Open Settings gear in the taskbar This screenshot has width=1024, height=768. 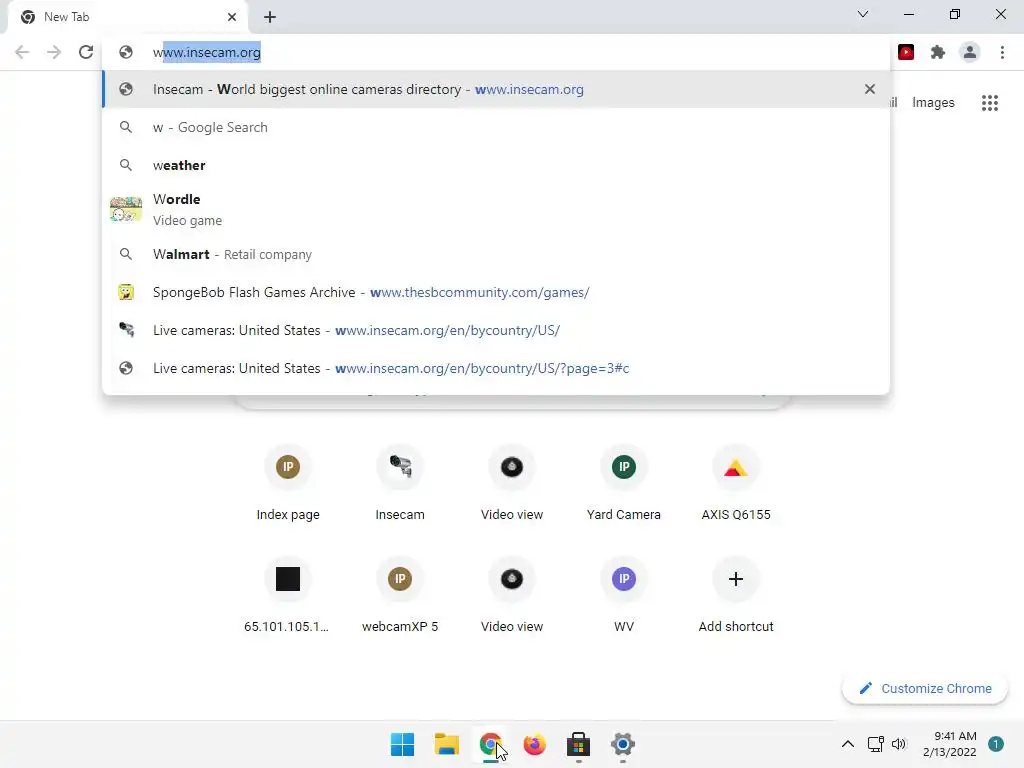pos(623,744)
